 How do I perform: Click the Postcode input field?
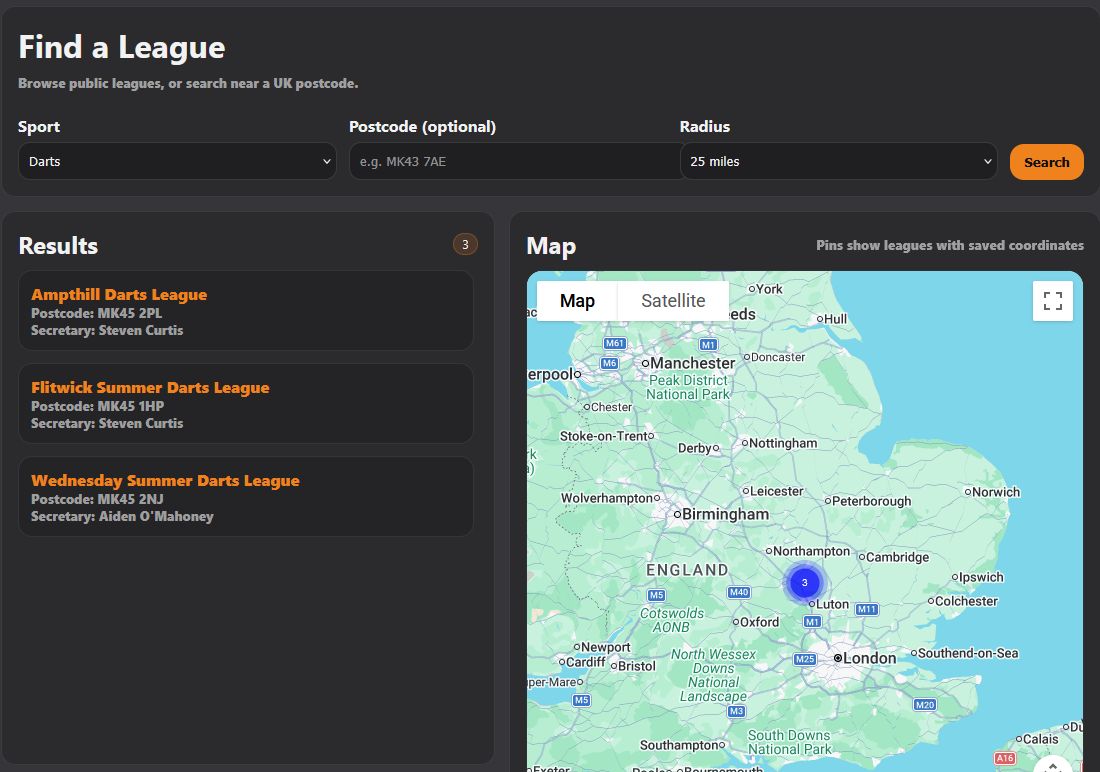pos(514,161)
